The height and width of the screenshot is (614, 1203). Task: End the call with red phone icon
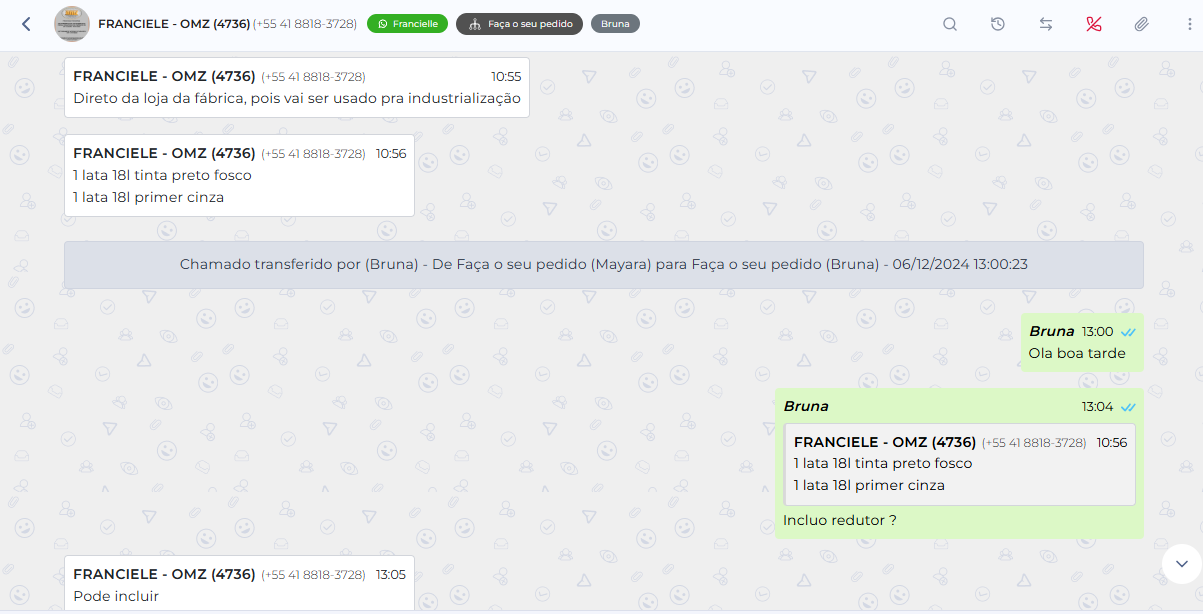point(1093,24)
